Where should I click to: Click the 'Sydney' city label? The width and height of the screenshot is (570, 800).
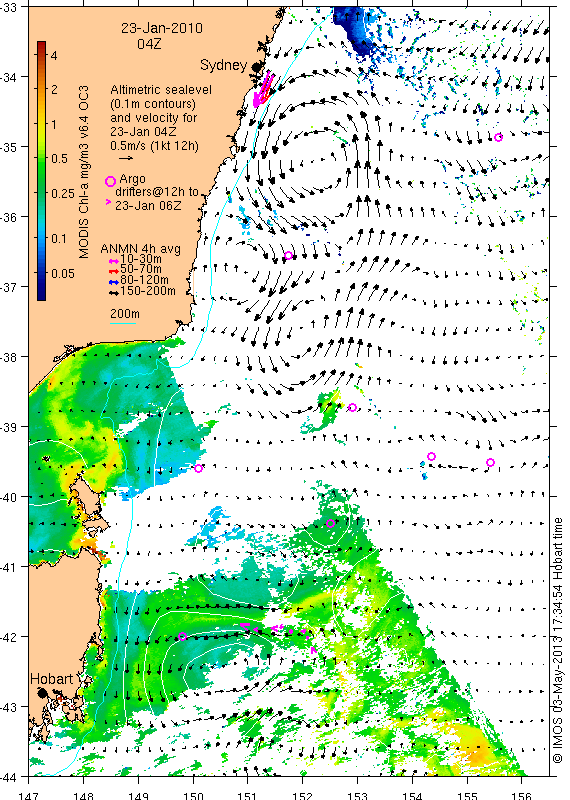pos(224,65)
